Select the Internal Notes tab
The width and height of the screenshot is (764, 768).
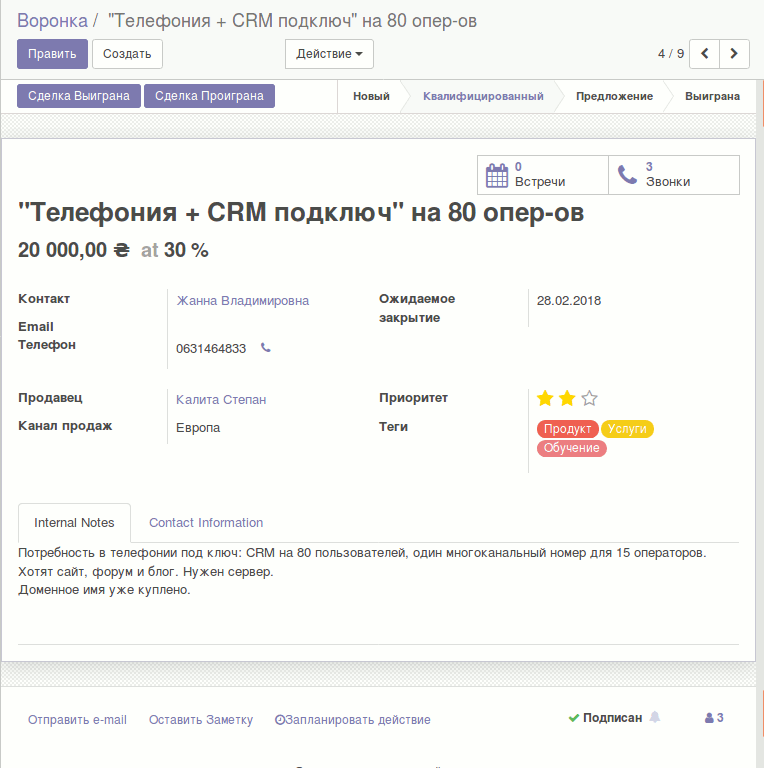tap(74, 523)
